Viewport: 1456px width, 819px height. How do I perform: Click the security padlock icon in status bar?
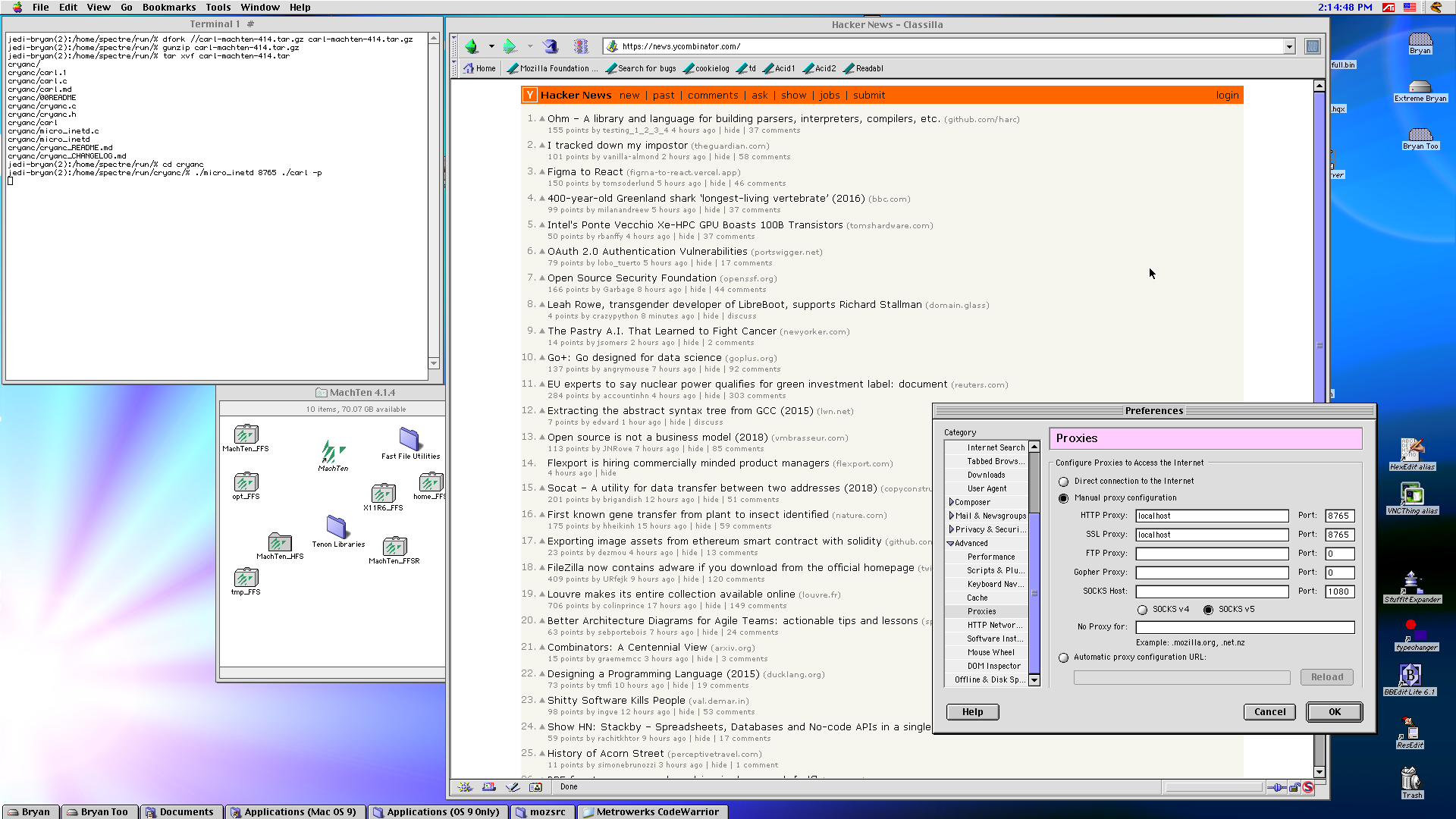click(1295, 787)
